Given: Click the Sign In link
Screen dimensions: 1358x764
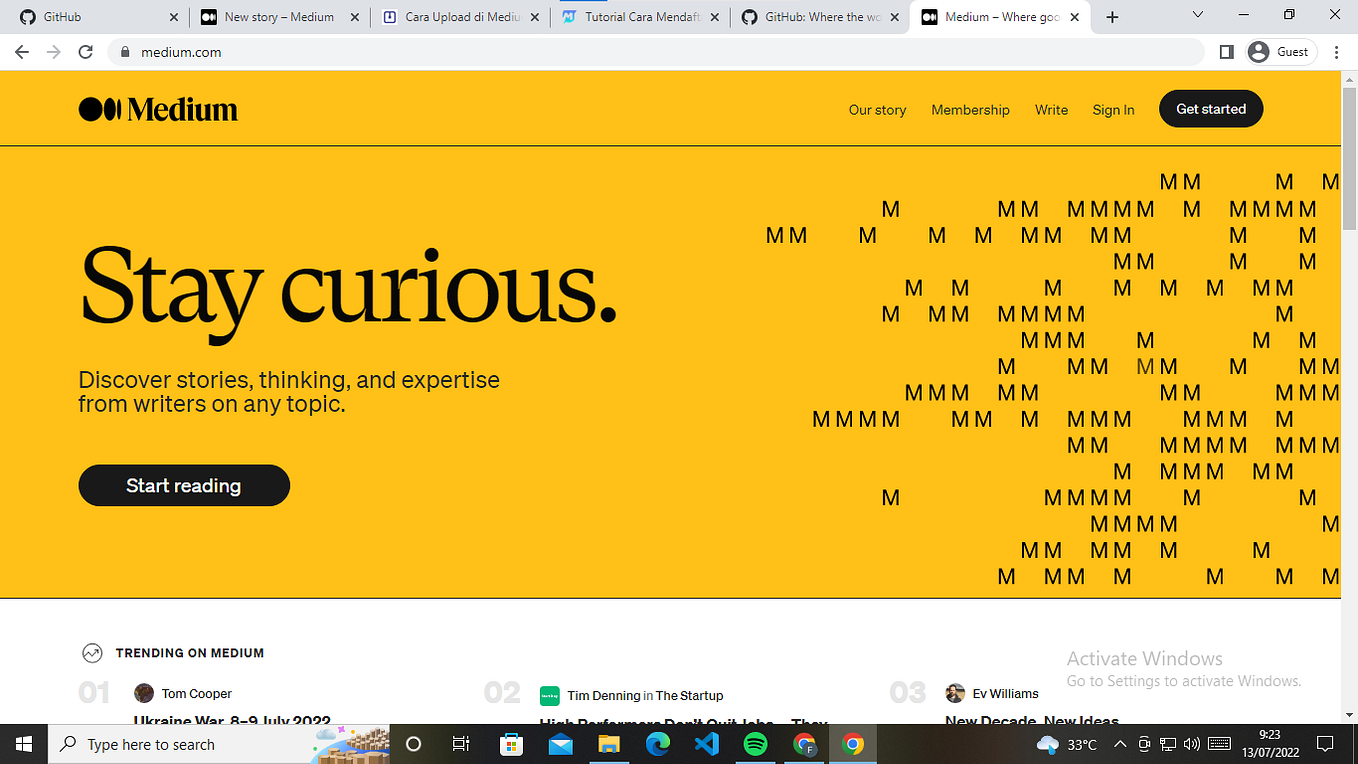Looking at the screenshot, I should 1113,110.
